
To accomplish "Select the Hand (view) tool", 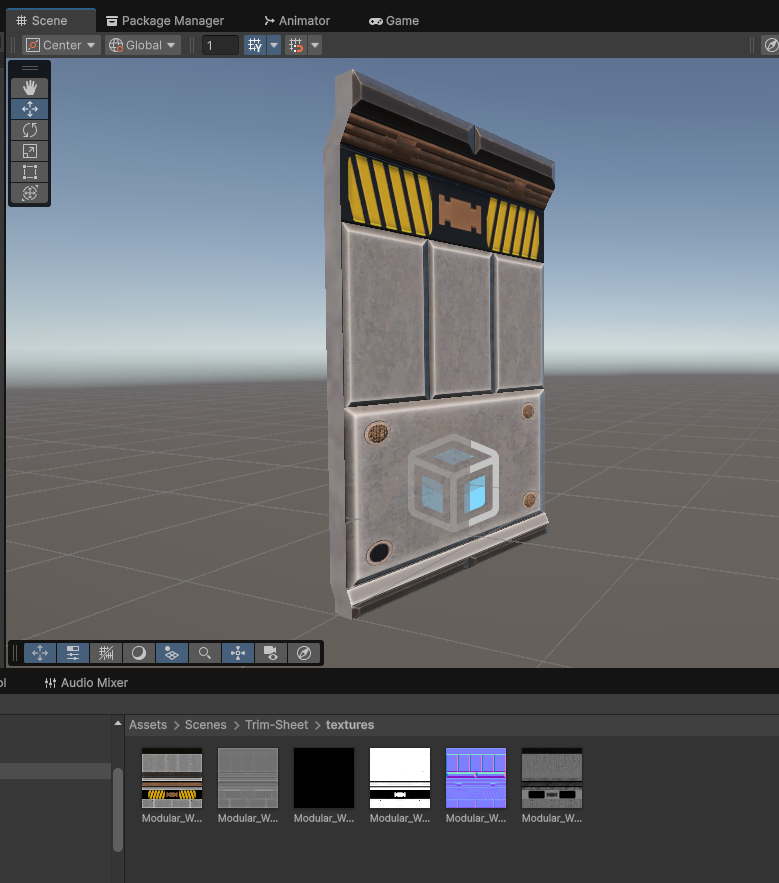I will (30, 88).
